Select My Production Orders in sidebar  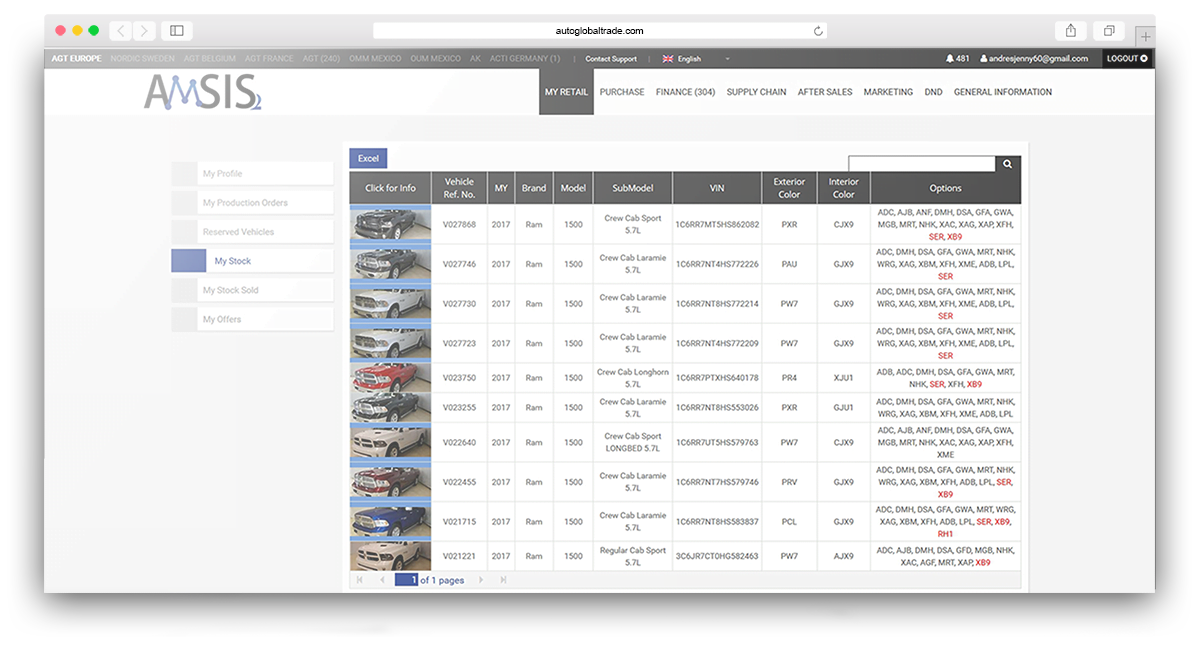coord(252,203)
